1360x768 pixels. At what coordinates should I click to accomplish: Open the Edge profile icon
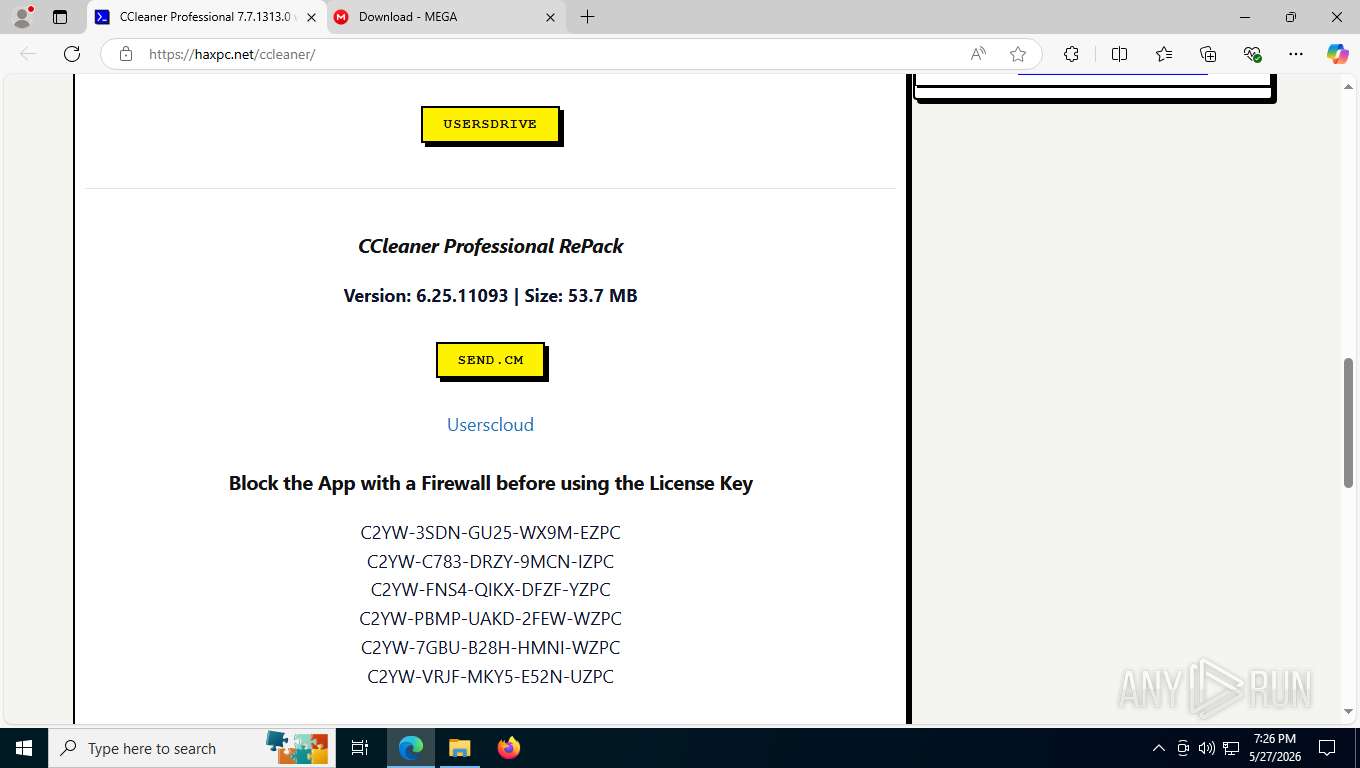click(22, 17)
